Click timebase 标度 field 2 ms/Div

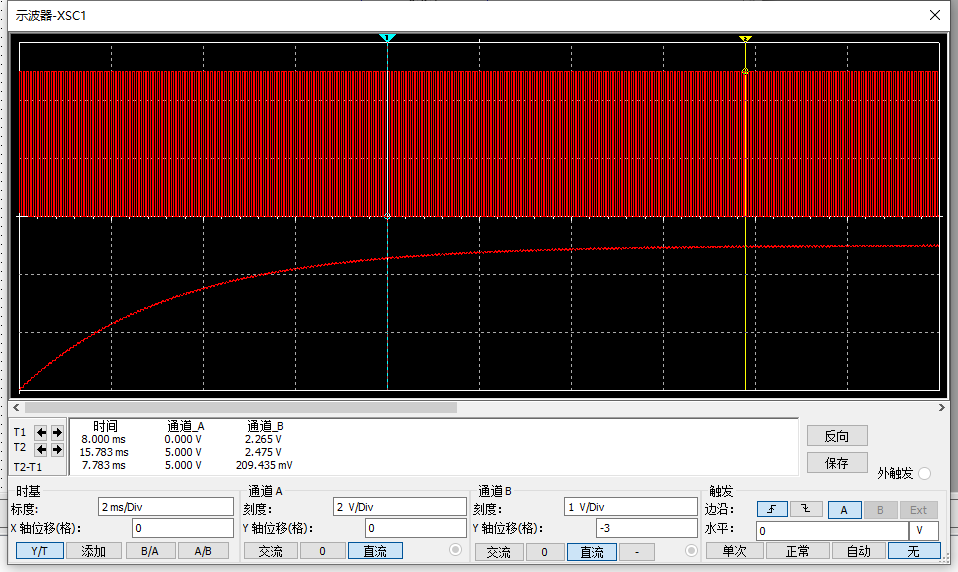[x=166, y=507]
